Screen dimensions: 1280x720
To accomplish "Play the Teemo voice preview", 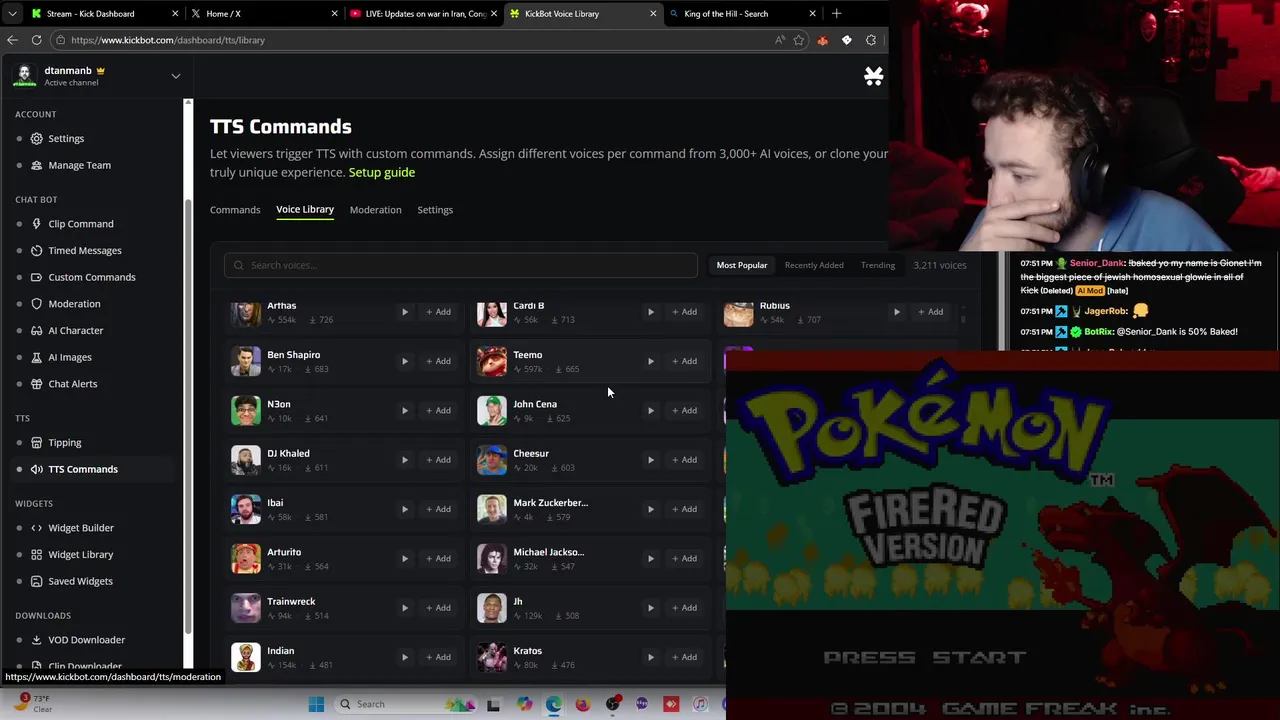I will click(650, 361).
